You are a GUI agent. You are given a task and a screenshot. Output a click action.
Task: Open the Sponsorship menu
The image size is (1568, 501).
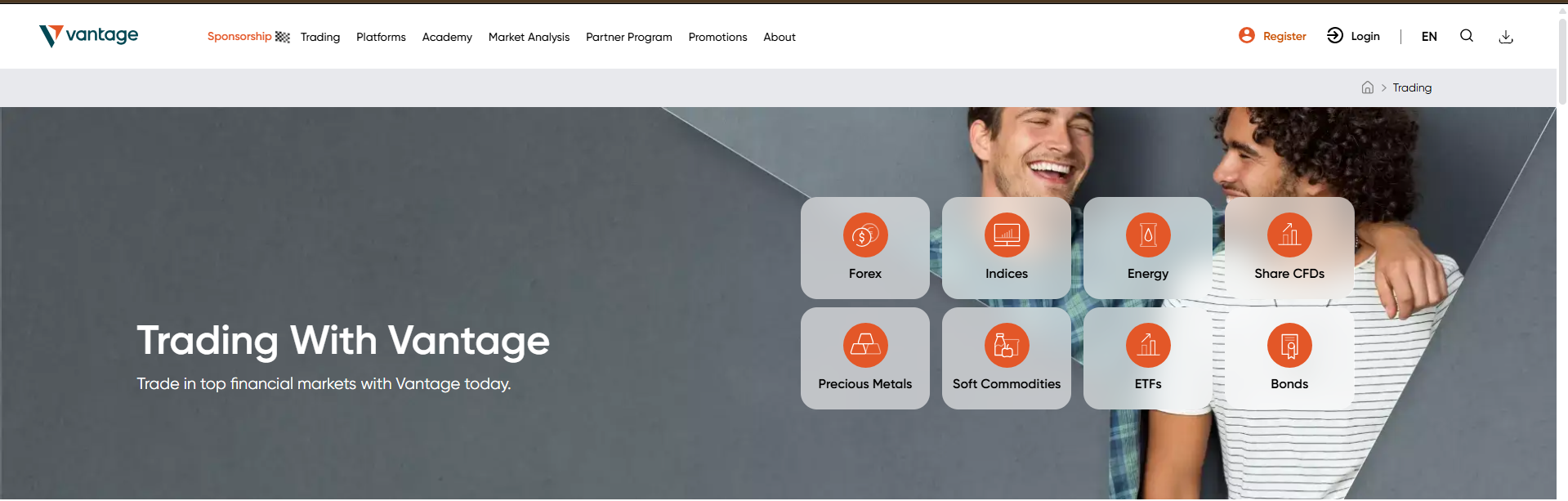click(239, 36)
